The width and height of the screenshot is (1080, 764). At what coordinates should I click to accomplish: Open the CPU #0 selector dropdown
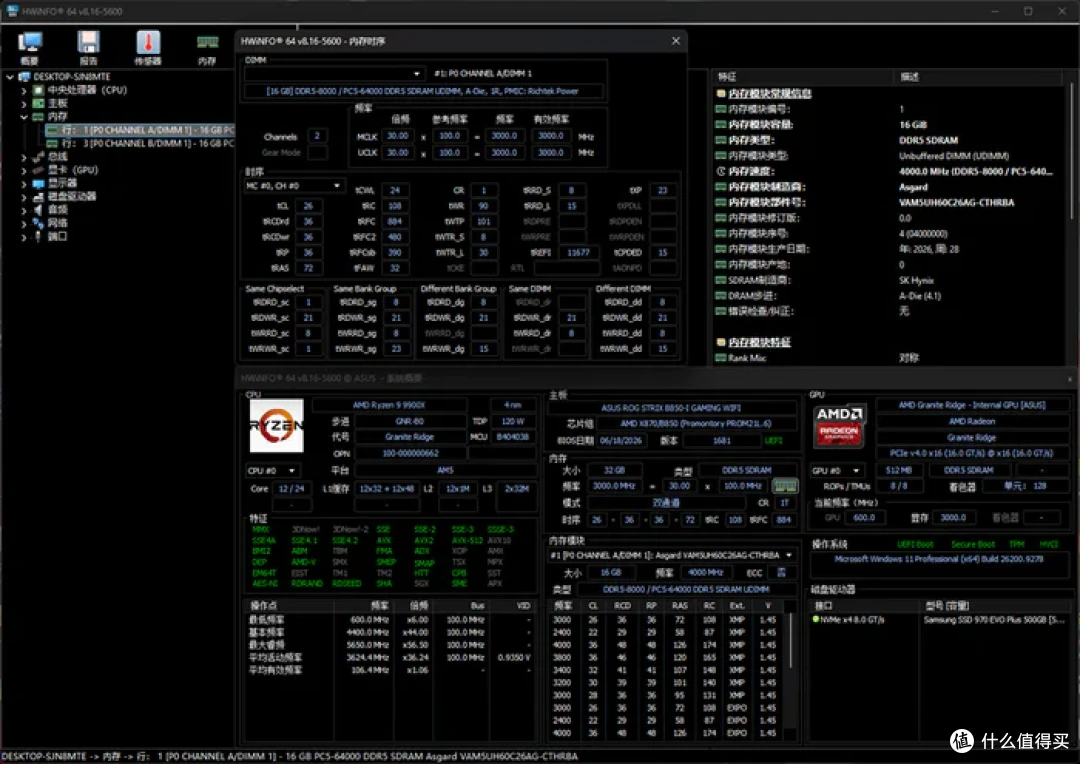(x=273, y=471)
